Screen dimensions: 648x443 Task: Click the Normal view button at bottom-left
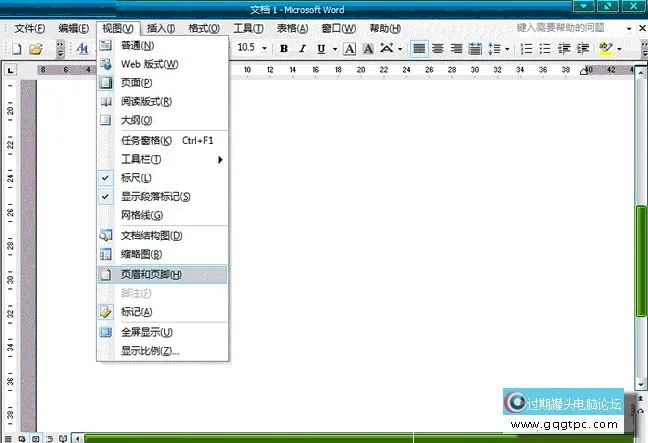point(8,438)
